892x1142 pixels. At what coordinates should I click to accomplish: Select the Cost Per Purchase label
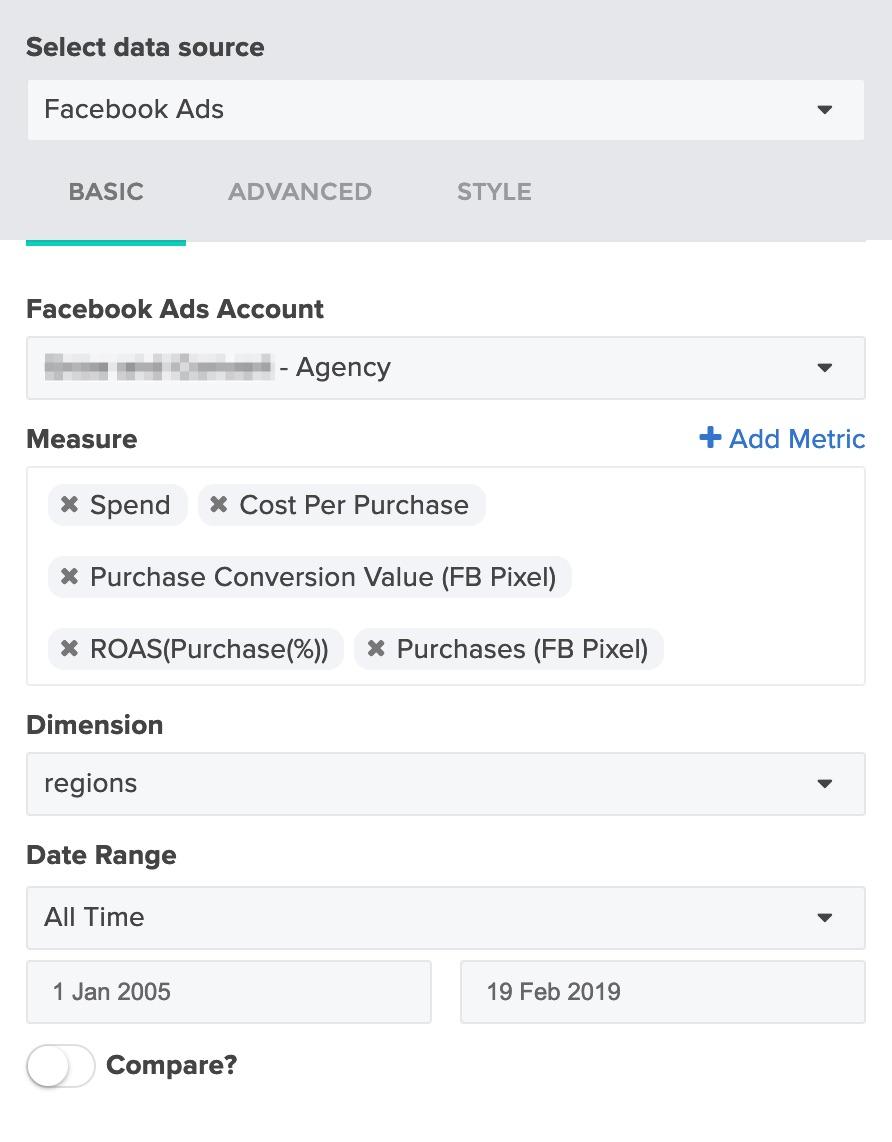pos(354,505)
